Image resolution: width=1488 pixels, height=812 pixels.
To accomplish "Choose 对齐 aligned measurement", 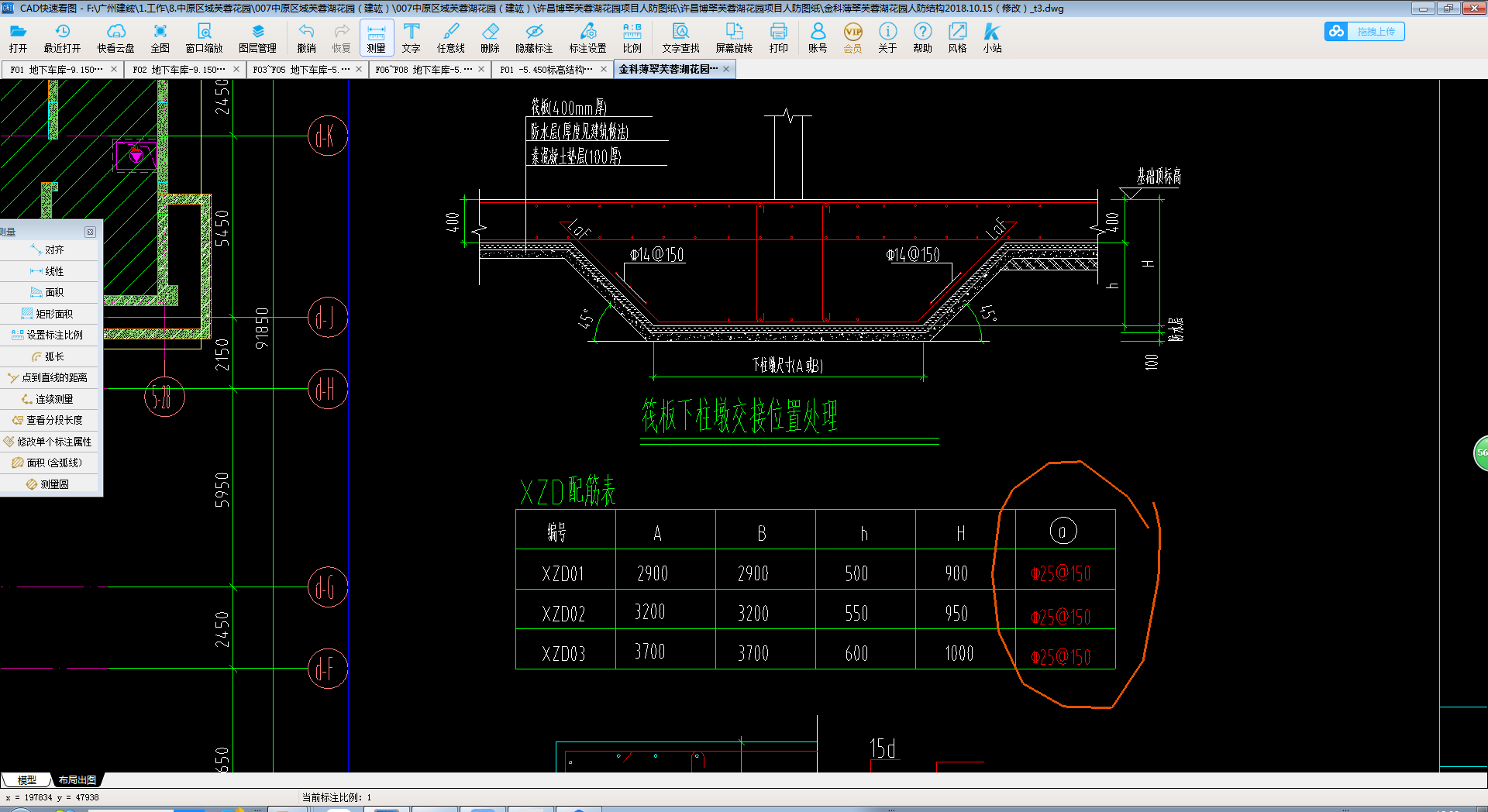I will (x=50, y=250).
